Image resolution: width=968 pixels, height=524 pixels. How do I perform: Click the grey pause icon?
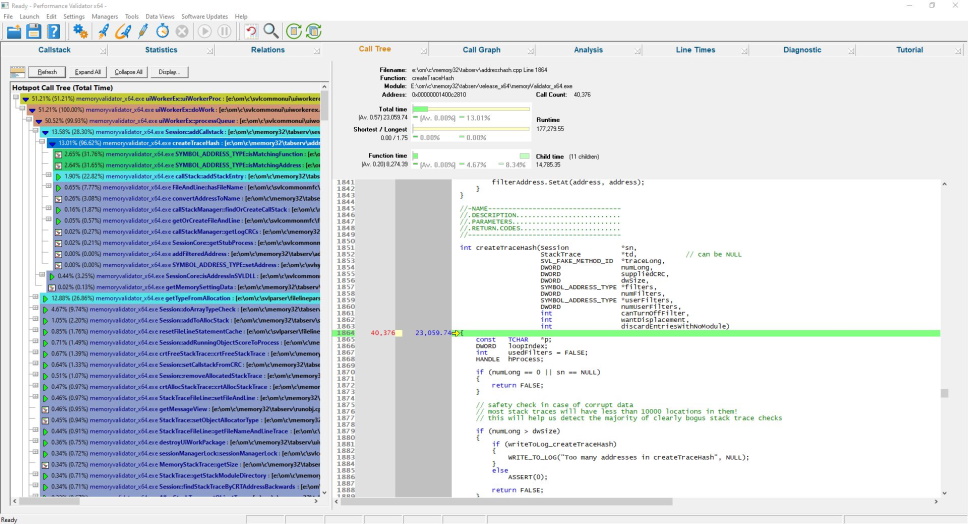tap(225, 31)
